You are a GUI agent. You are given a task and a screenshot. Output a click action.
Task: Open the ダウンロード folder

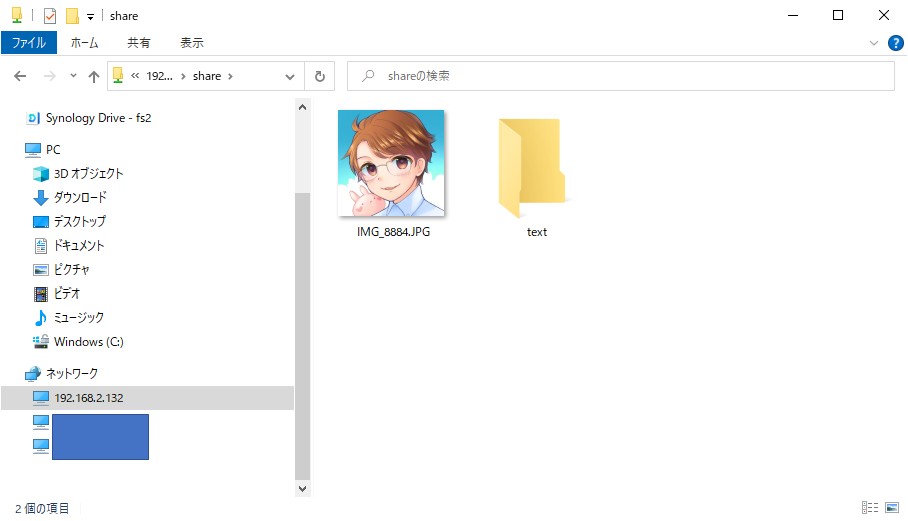point(80,197)
